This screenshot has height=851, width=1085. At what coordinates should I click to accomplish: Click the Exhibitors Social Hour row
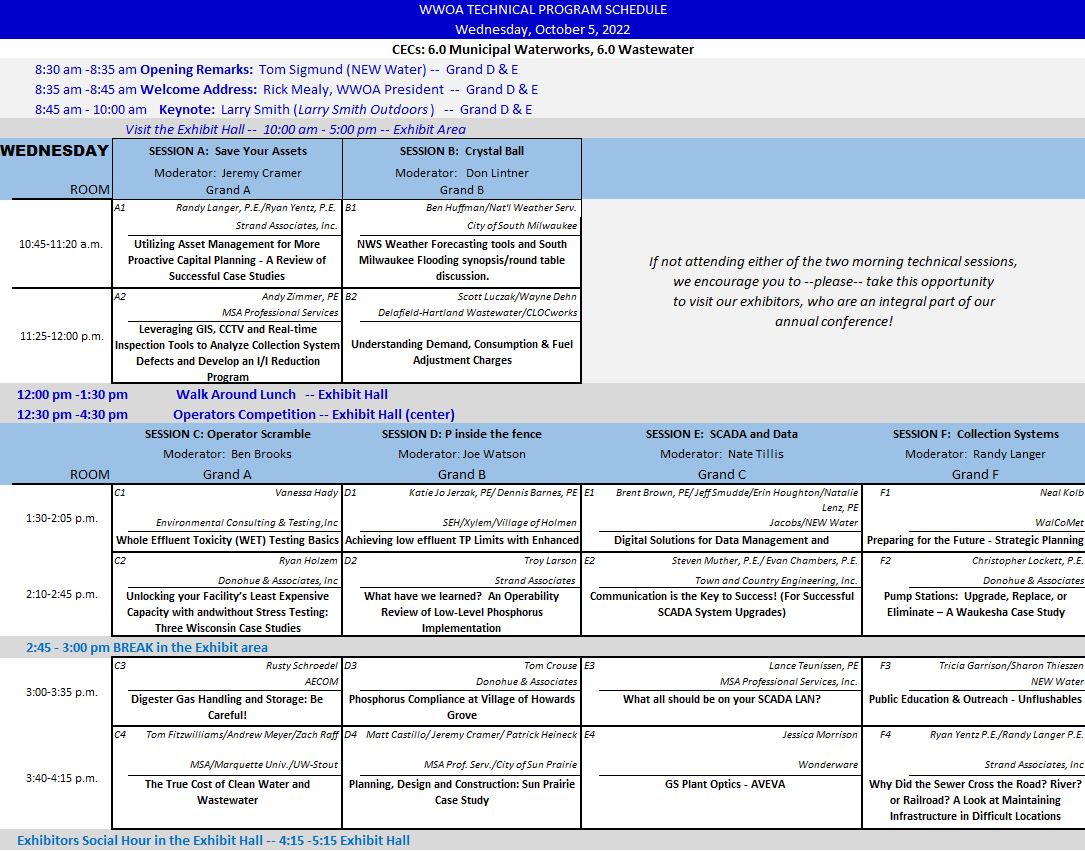(x=213, y=841)
